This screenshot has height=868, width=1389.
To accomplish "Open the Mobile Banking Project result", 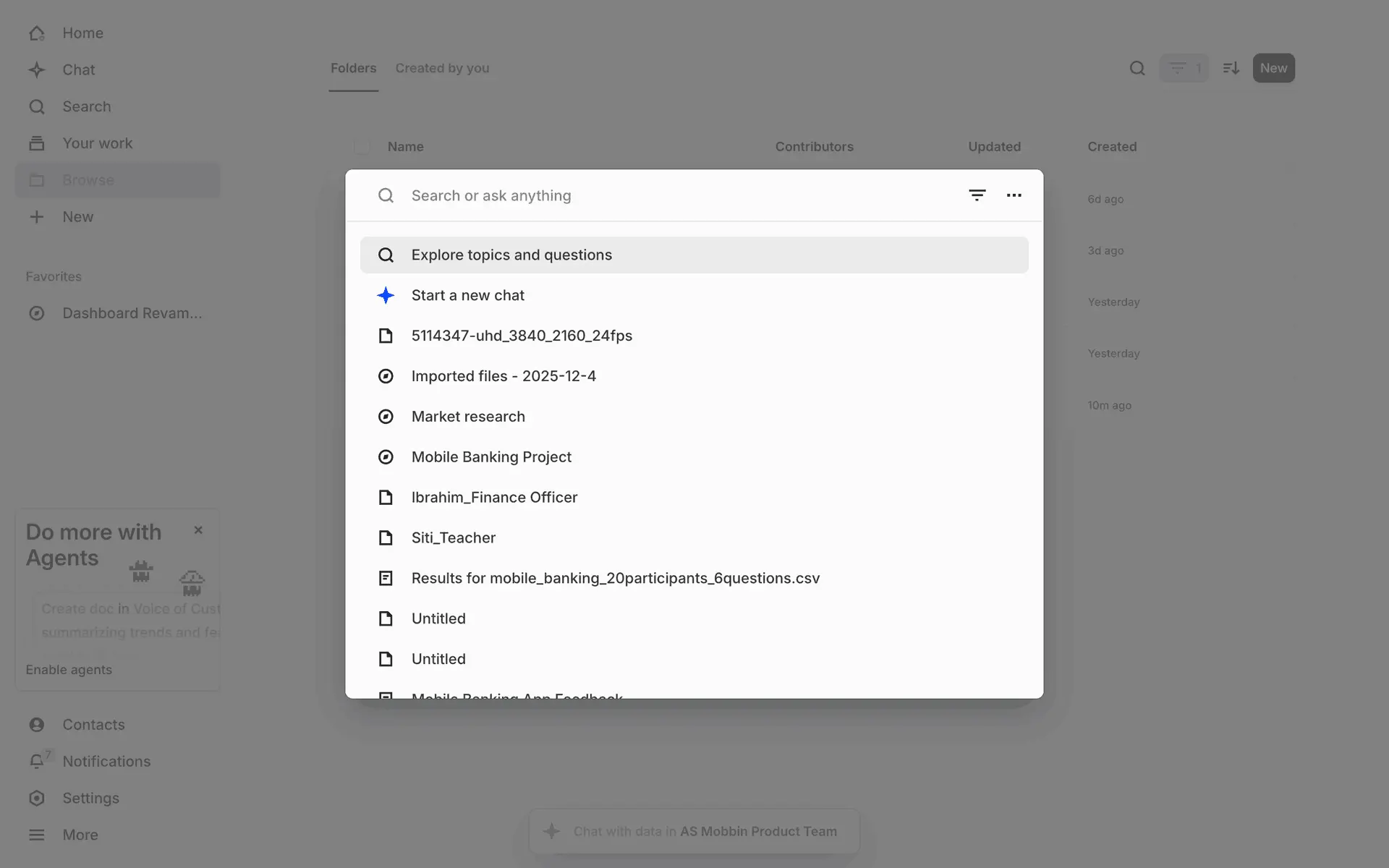I will pos(491,457).
